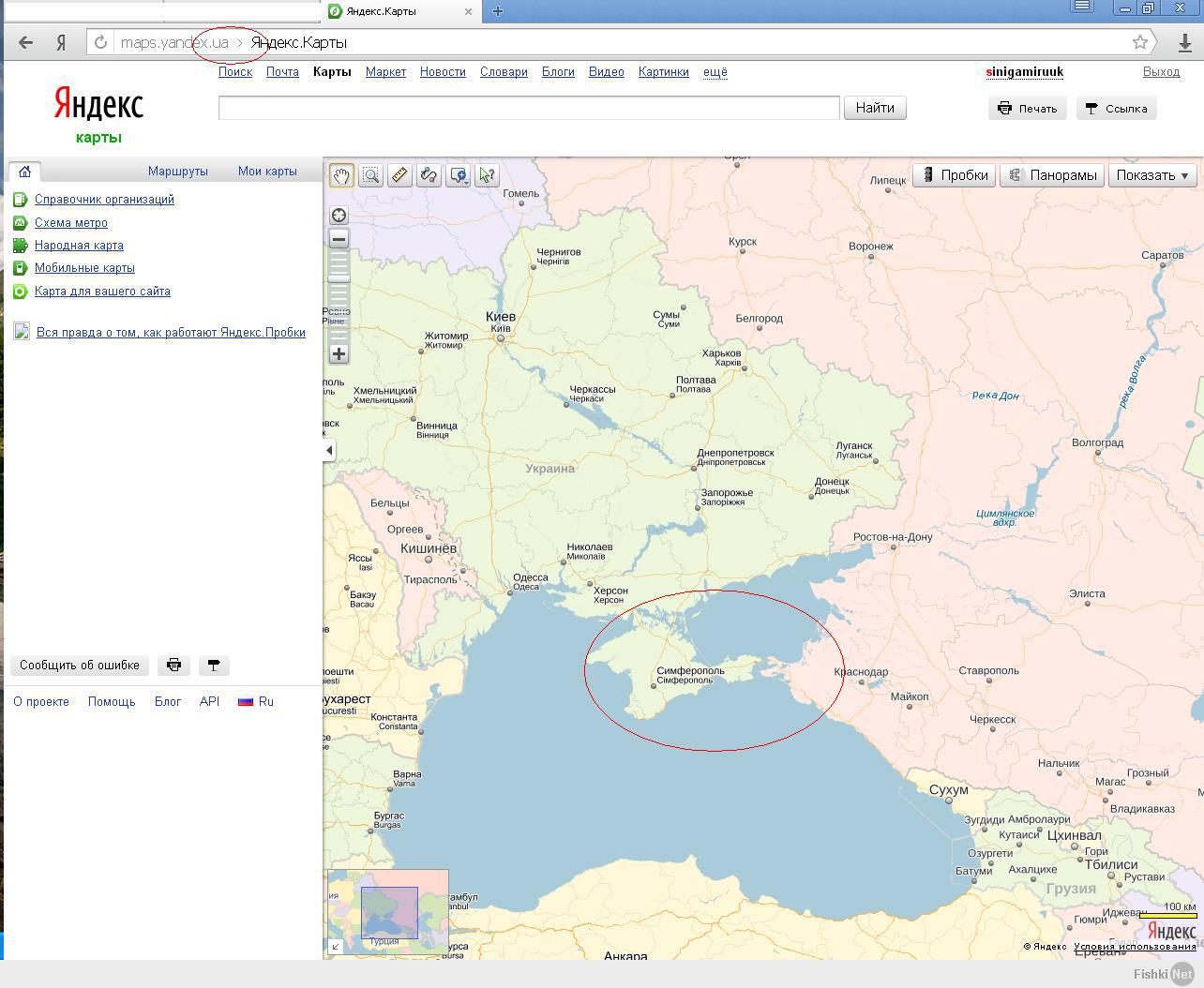Select the route drawing tool

(429, 175)
